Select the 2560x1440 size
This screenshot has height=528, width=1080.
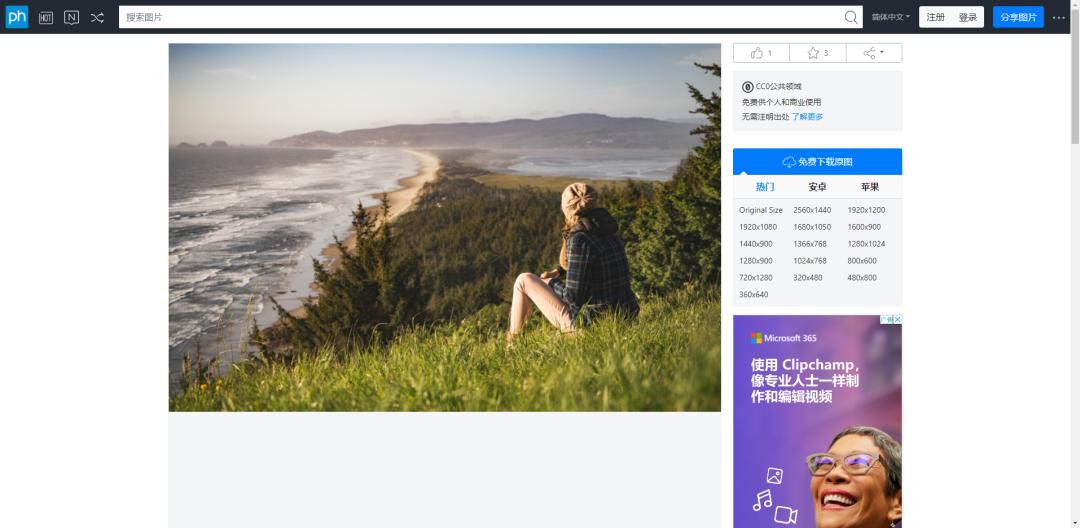(x=812, y=210)
